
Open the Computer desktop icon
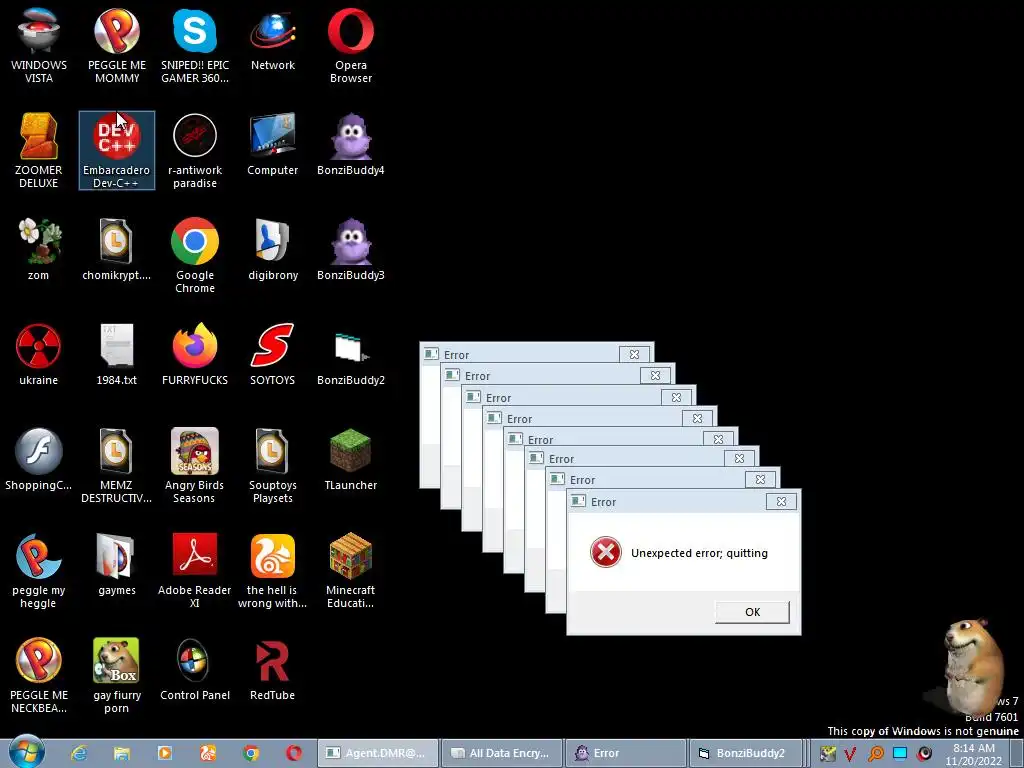[x=273, y=144]
